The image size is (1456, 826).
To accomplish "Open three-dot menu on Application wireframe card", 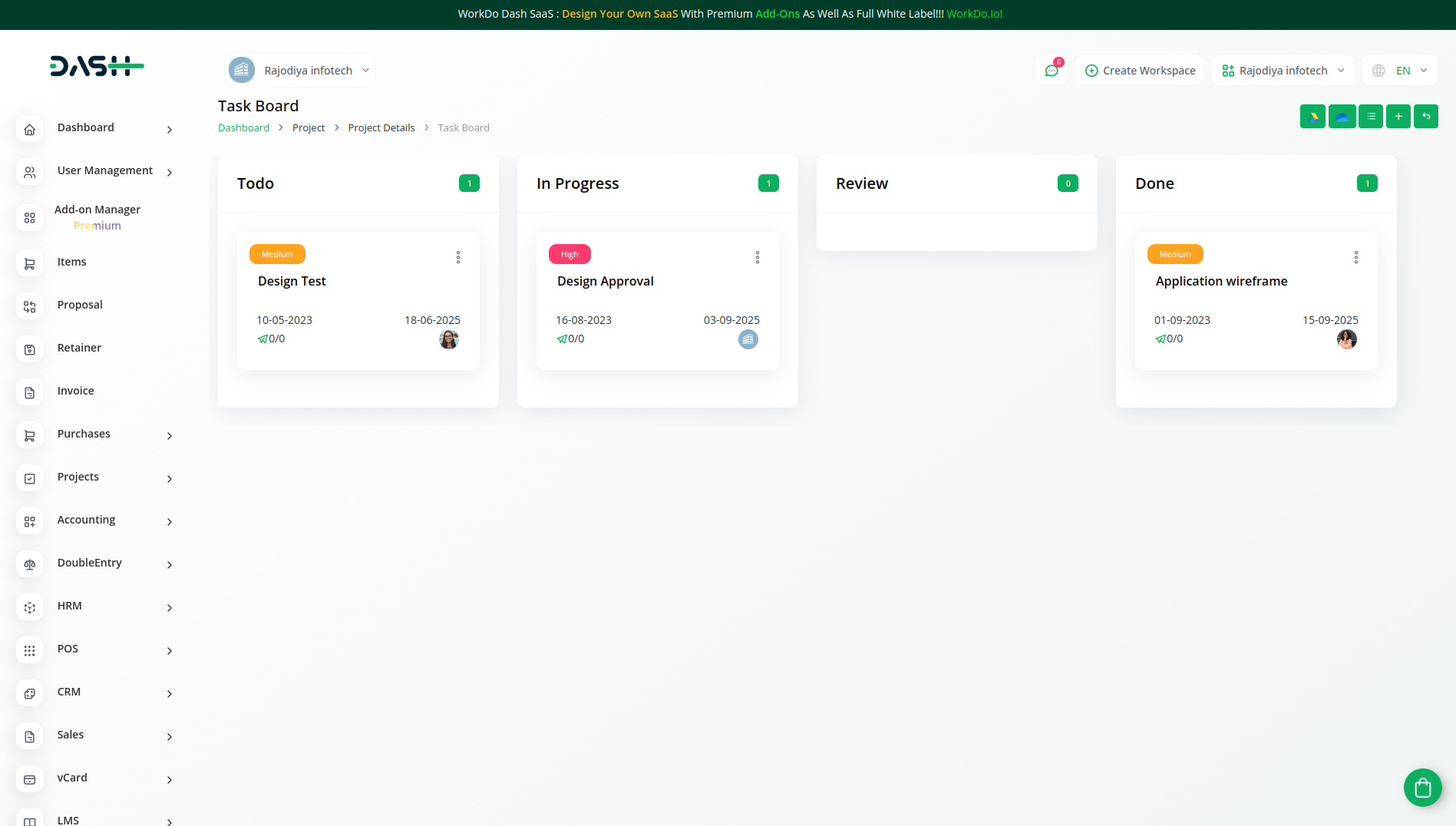I will [x=1356, y=257].
